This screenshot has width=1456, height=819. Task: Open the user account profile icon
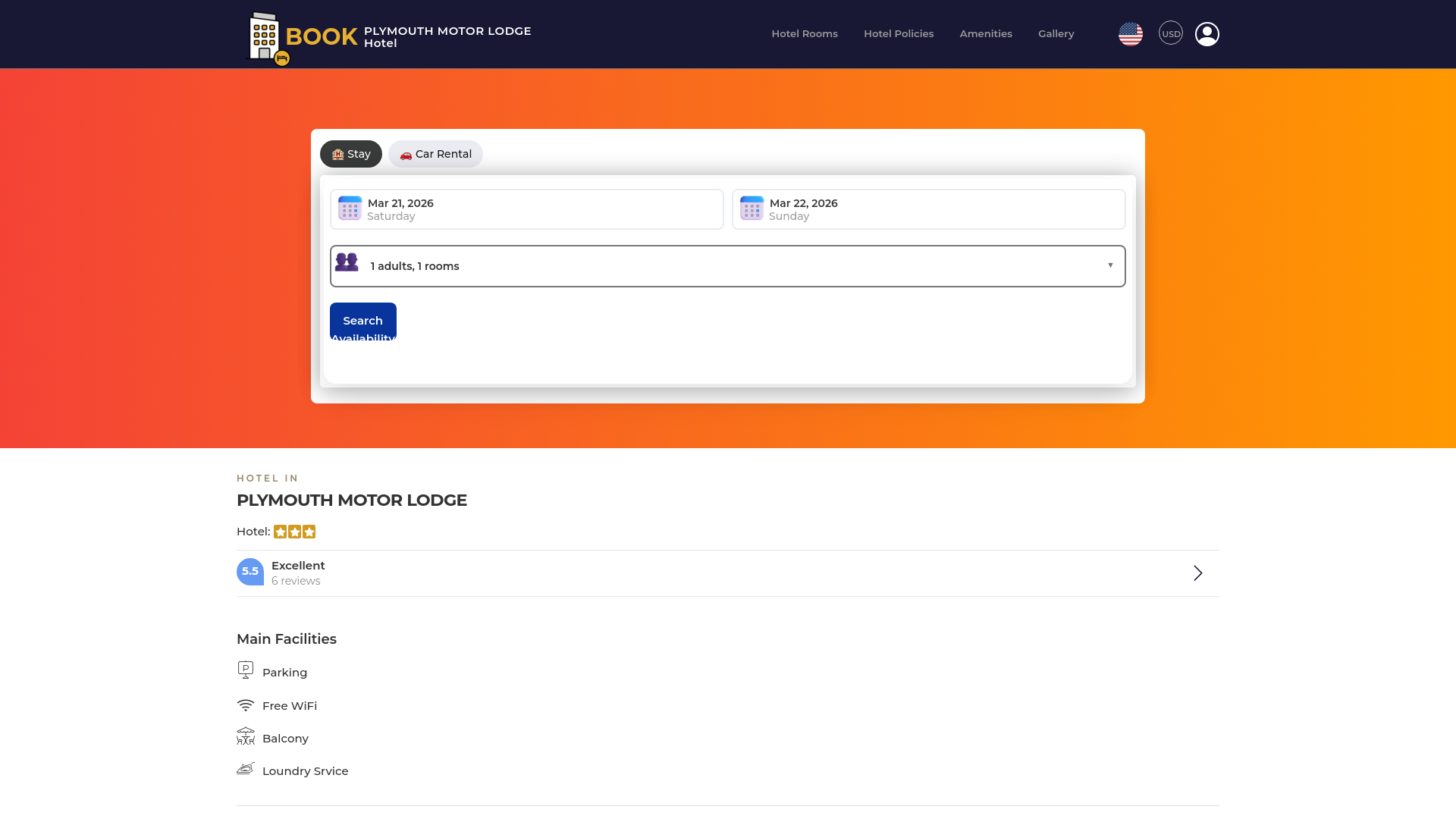point(1207,34)
